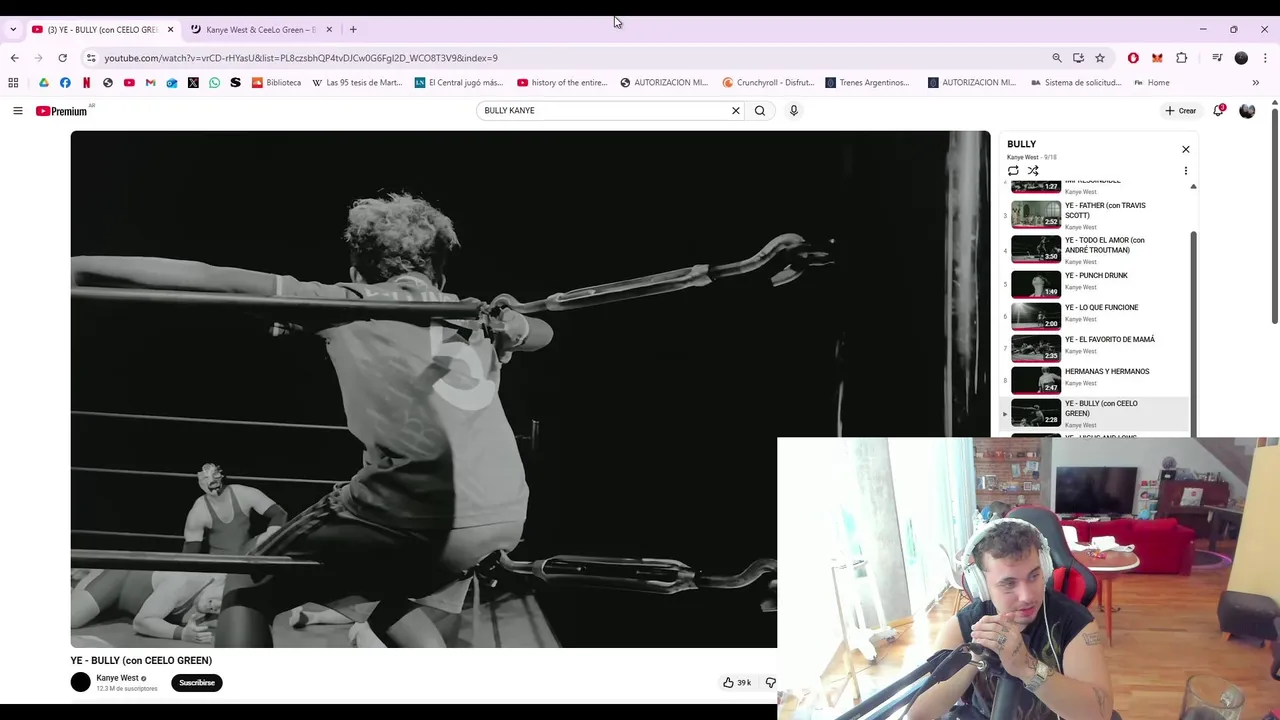Go back in browser history
The image size is (1280, 720).
coord(15,58)
